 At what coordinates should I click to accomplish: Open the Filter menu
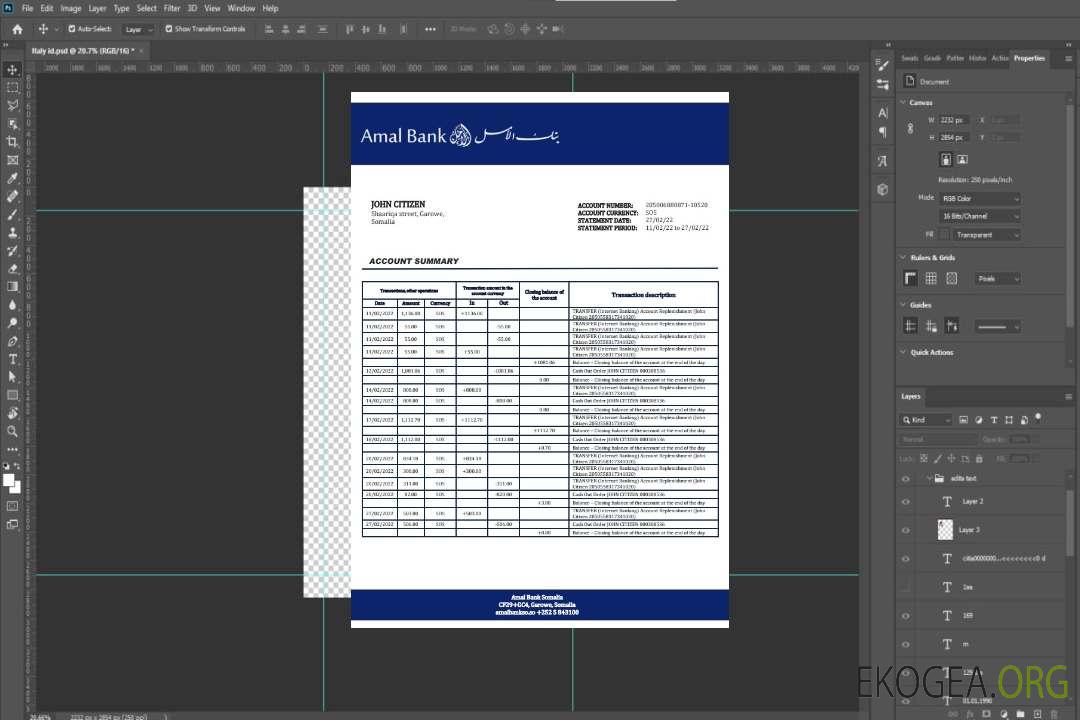click(x=172, y=8)
